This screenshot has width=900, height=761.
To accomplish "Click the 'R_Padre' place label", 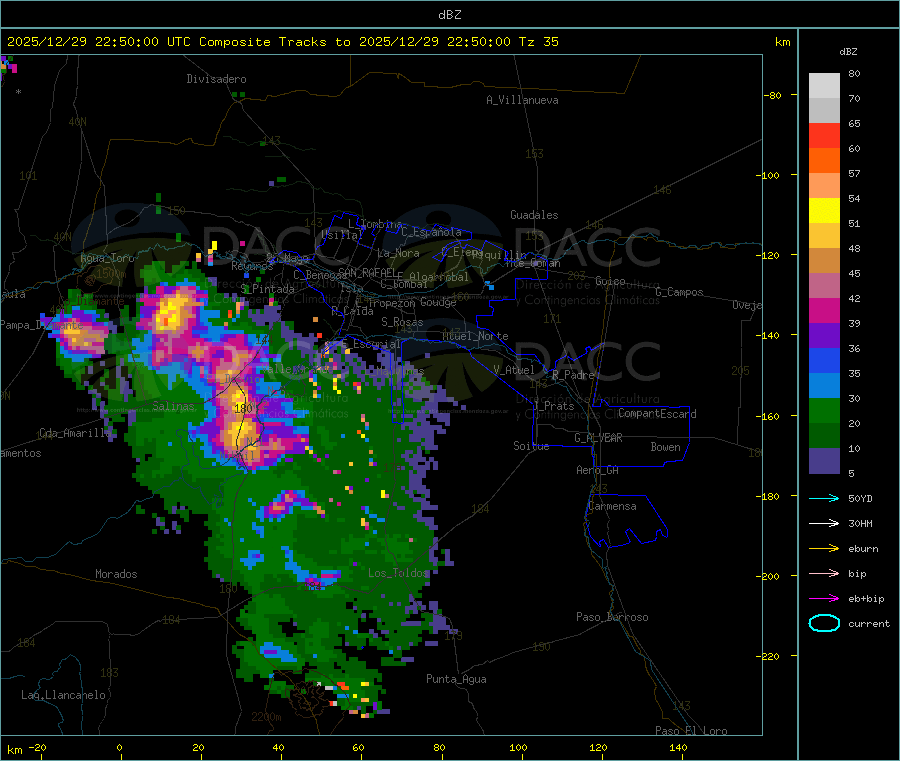I will click(x=573, y=375).
